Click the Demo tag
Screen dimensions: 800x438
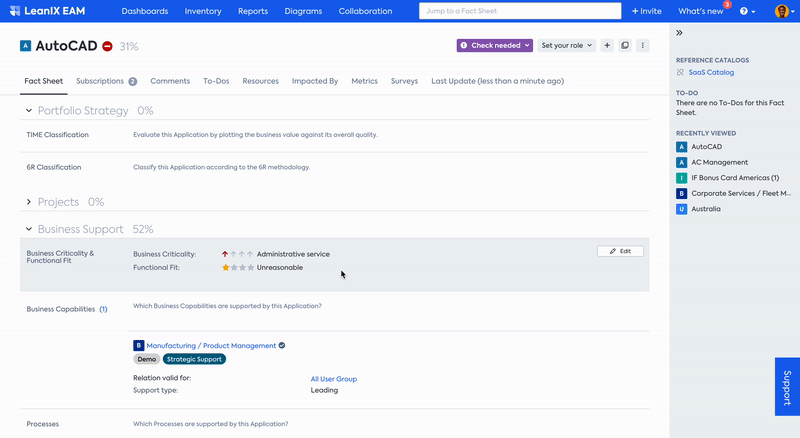146,359
